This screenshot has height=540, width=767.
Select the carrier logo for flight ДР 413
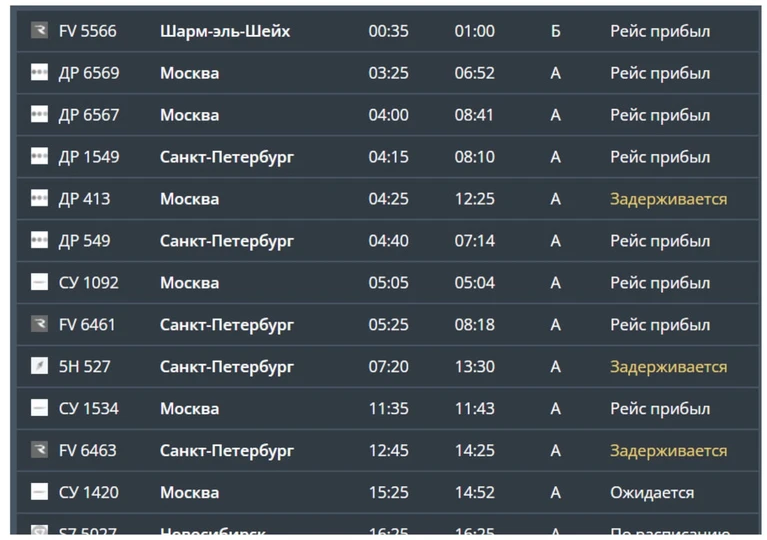(x=39, y=199)
